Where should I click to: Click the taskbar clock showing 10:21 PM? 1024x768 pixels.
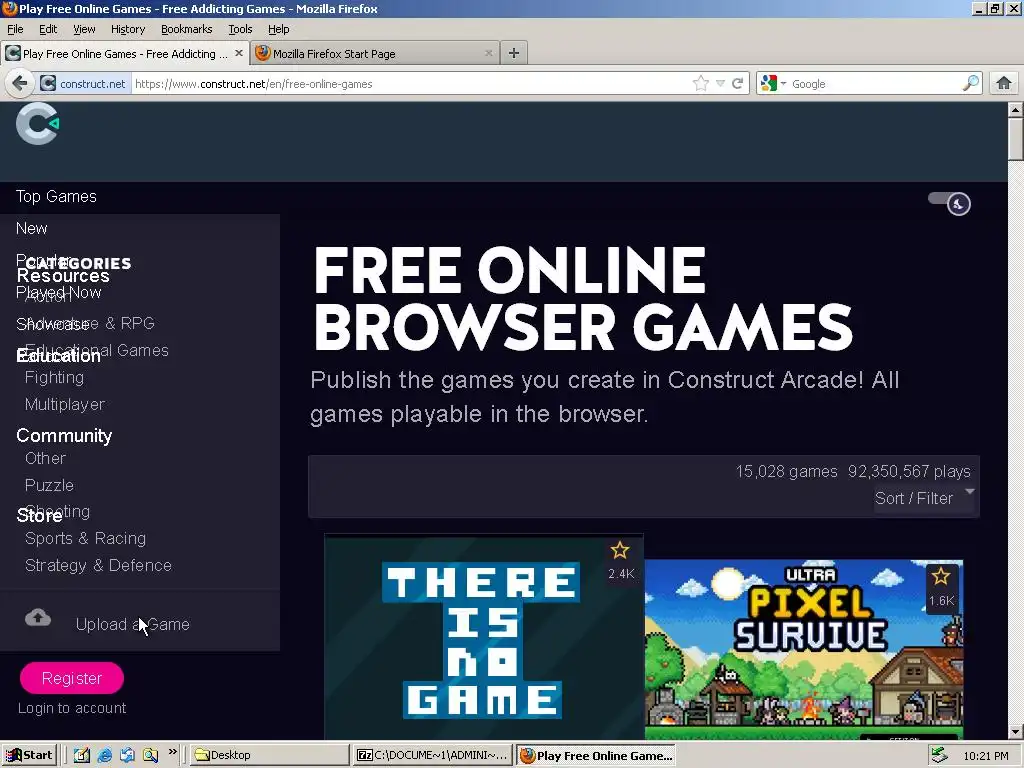click(985, 756)
